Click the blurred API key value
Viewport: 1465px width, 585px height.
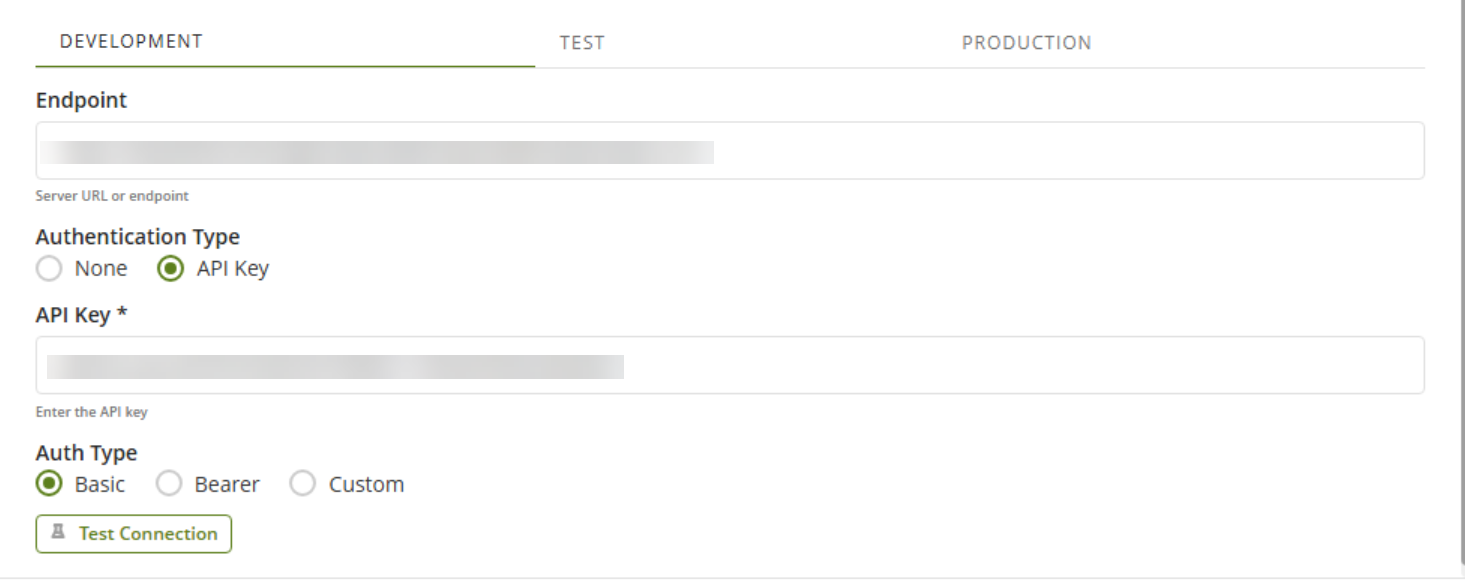[335, 366]
